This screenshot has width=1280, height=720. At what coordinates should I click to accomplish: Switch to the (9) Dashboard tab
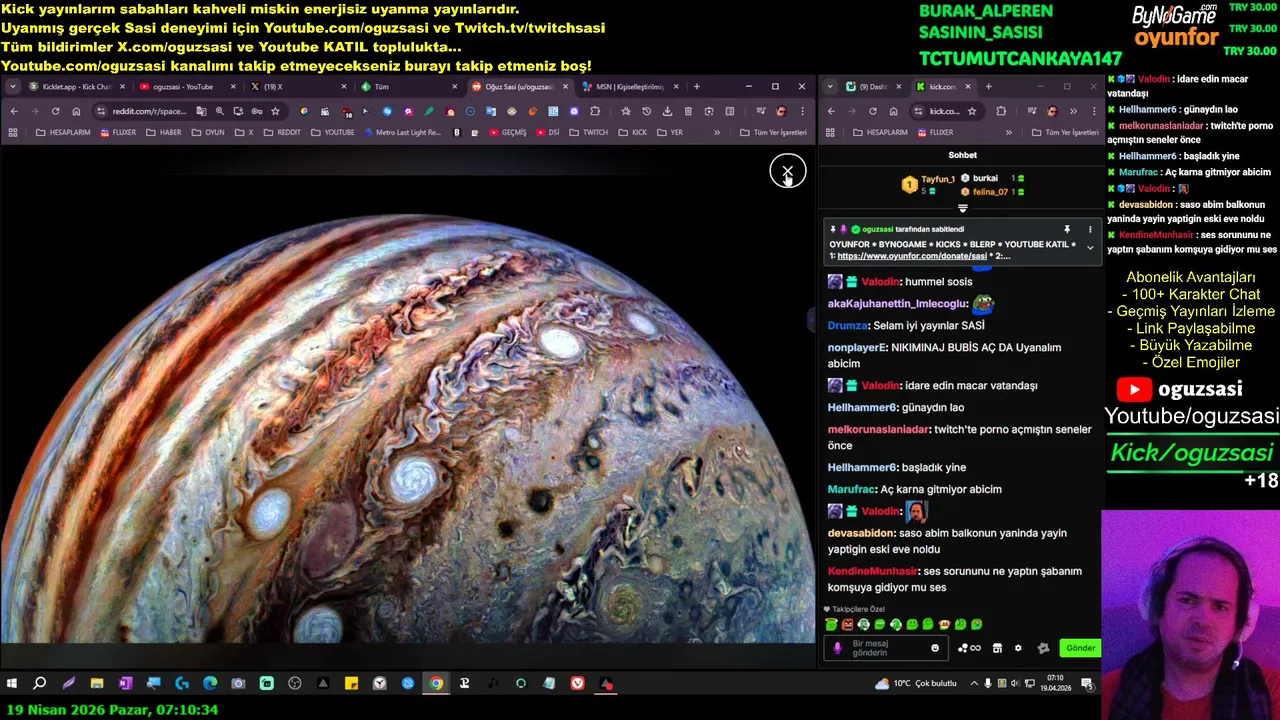(x=872, y=87)
